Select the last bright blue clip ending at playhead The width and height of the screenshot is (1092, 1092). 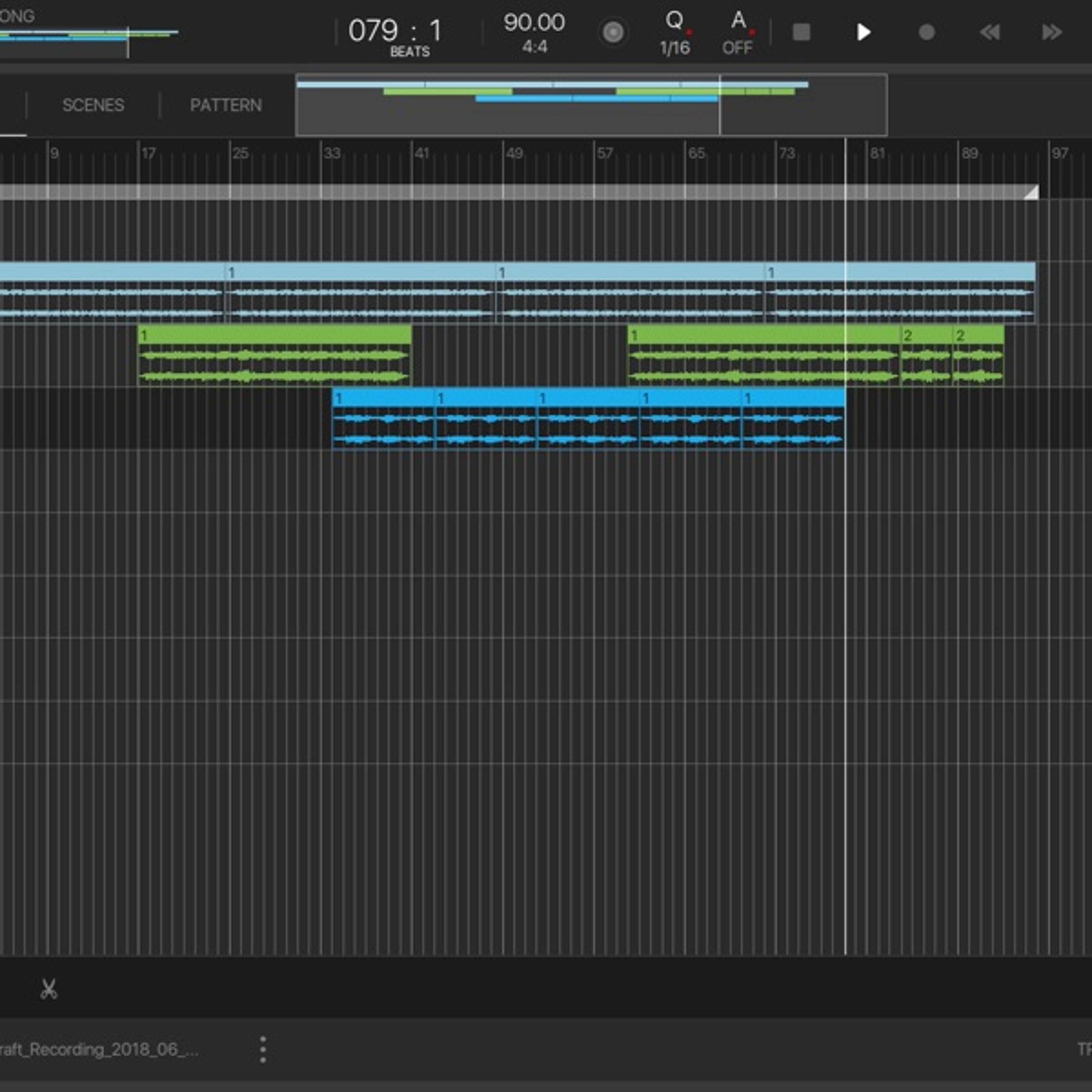pos(794,419)
